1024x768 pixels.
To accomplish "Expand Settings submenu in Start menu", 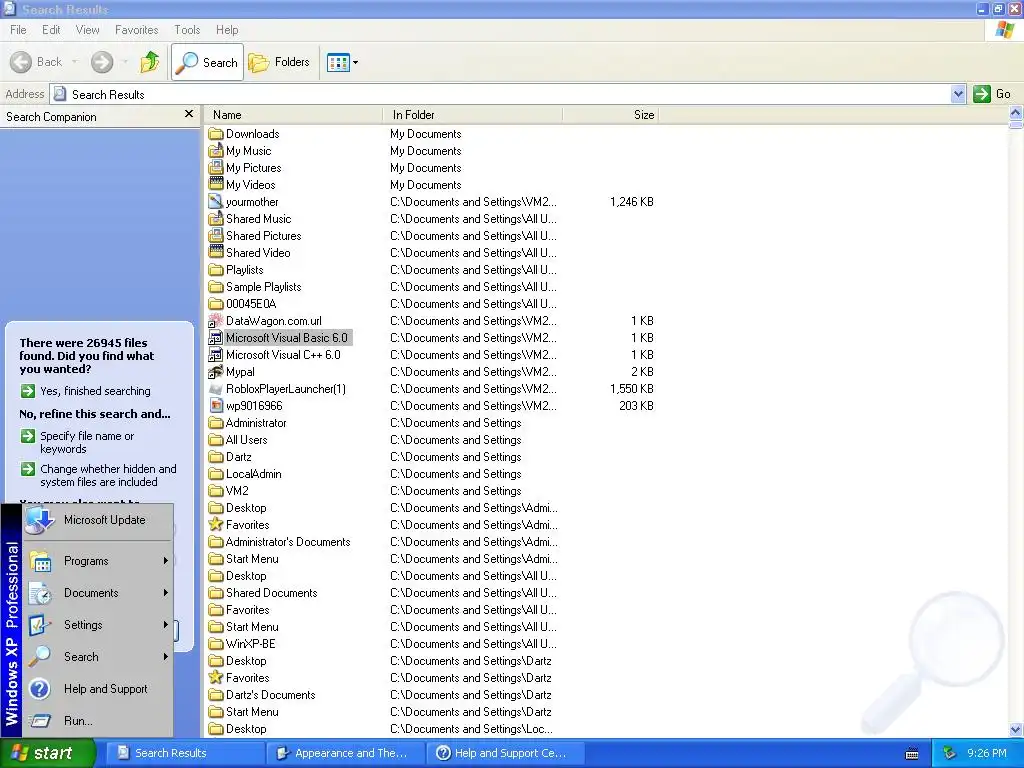I will coord(98,625).
